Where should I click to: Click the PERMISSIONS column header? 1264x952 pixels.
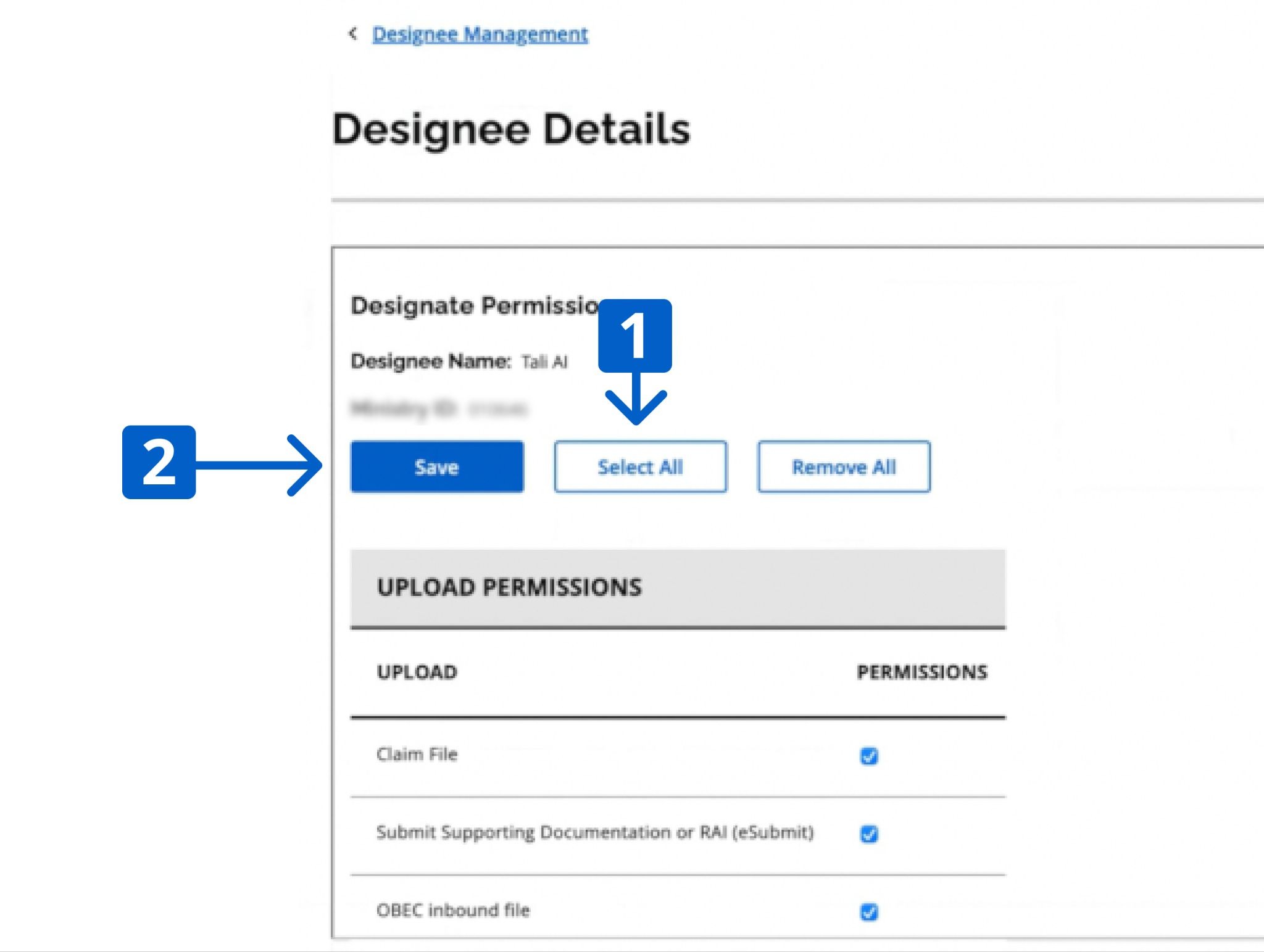coord(921,672)
